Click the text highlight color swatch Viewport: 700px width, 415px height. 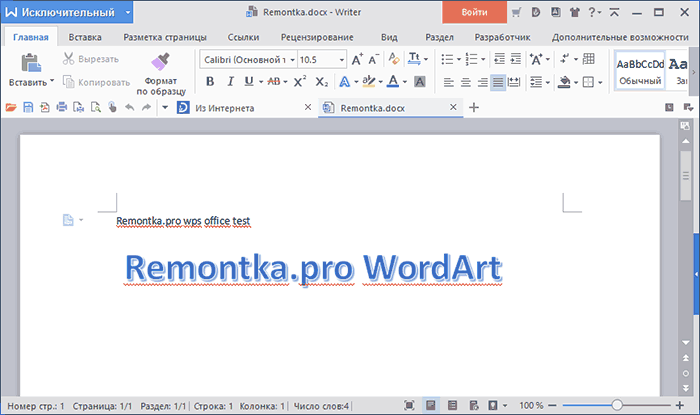tap(369, 82)
